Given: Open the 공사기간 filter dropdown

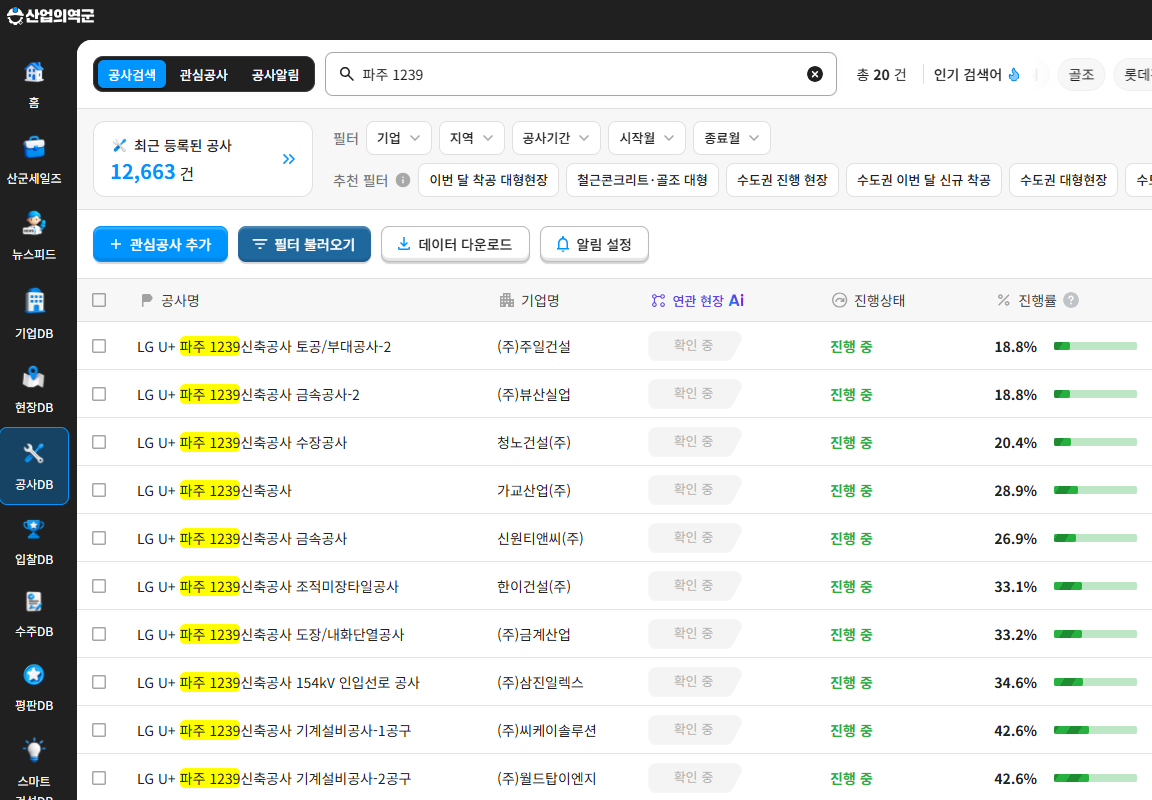Looking at the screenshot, I should click(x=556, y=138).
